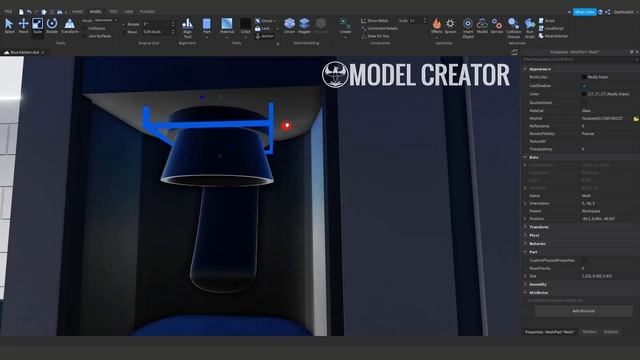
Task: Collapse the Part section
Action: coord(525,252)
